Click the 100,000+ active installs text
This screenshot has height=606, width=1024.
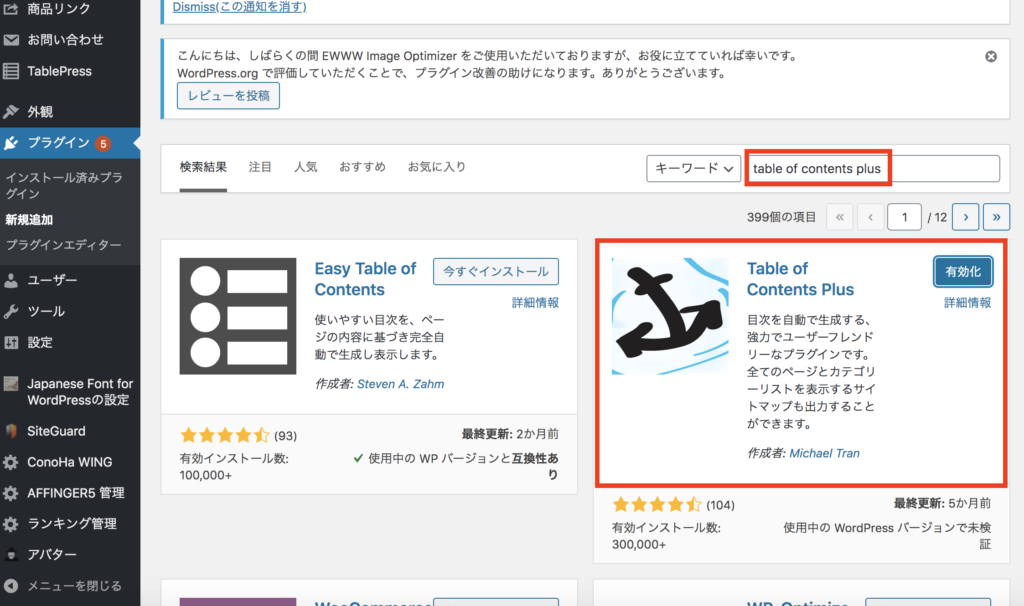click(206, 475)
